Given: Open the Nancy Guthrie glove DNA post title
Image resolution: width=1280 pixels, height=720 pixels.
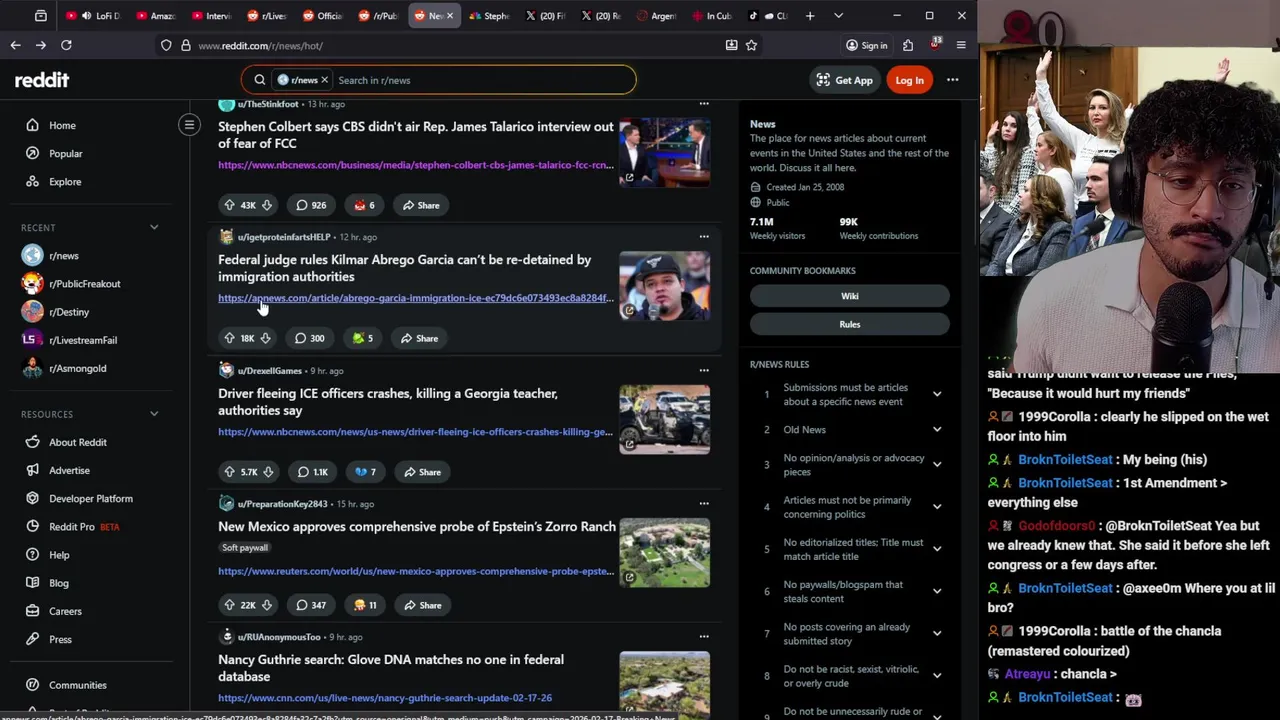Looking at the screenshot, I should click(391, 668).
